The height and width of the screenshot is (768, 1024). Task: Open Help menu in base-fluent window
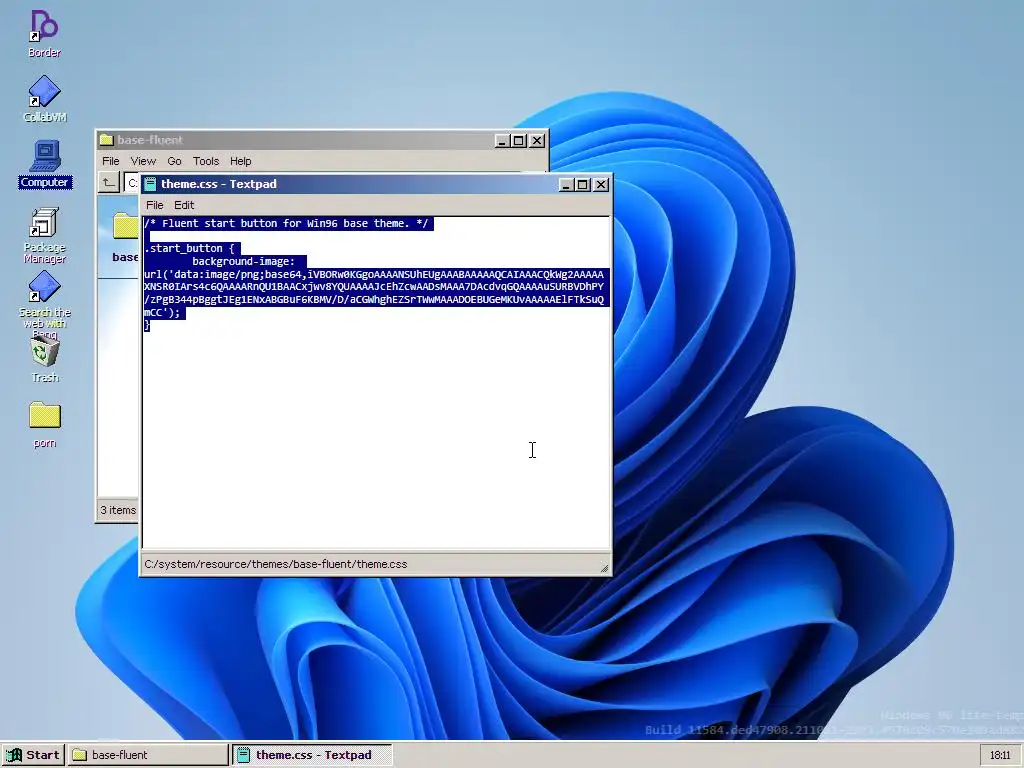(240, 161)
